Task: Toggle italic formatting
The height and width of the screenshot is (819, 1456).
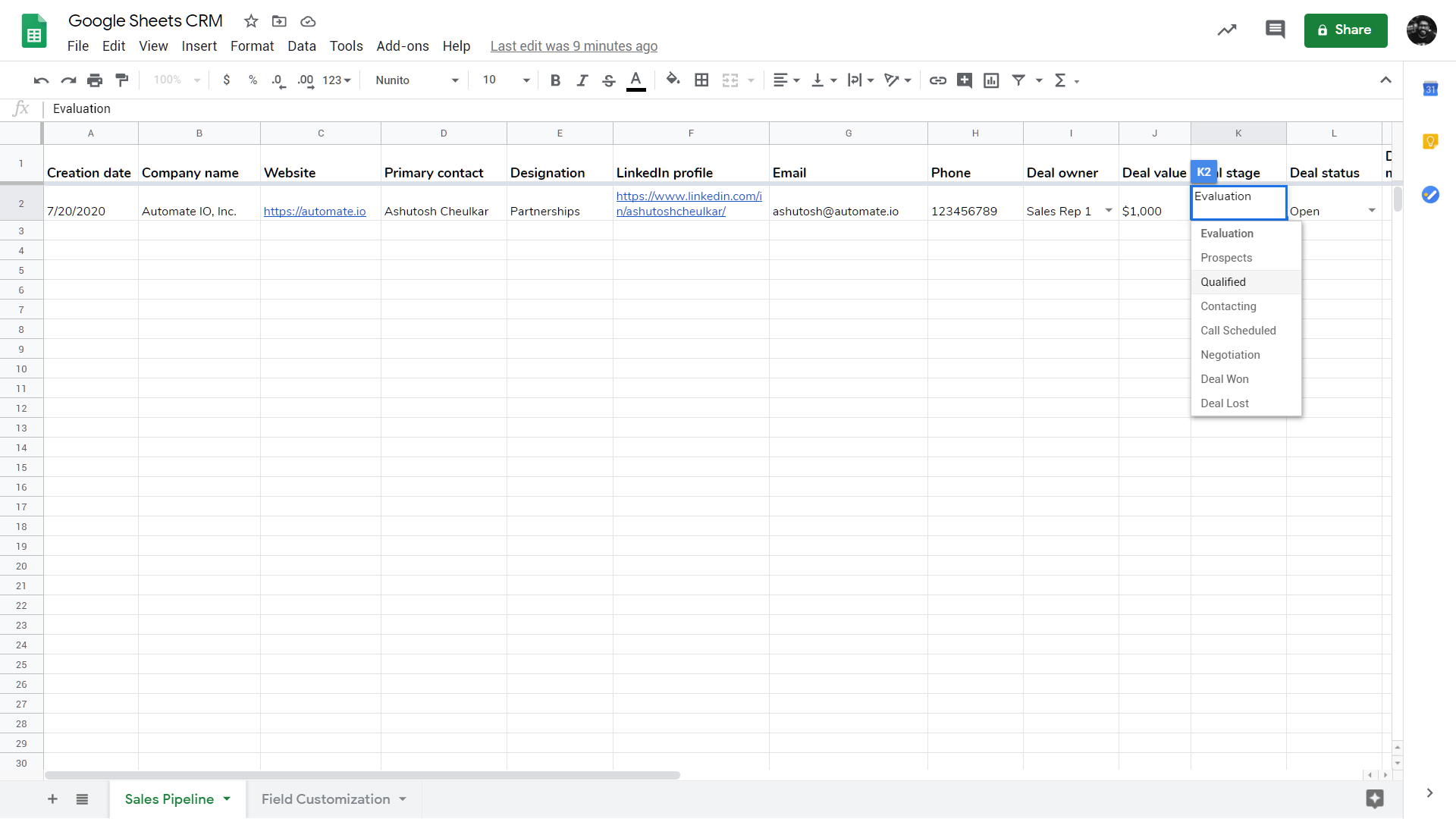Action: tap(582, 80)
